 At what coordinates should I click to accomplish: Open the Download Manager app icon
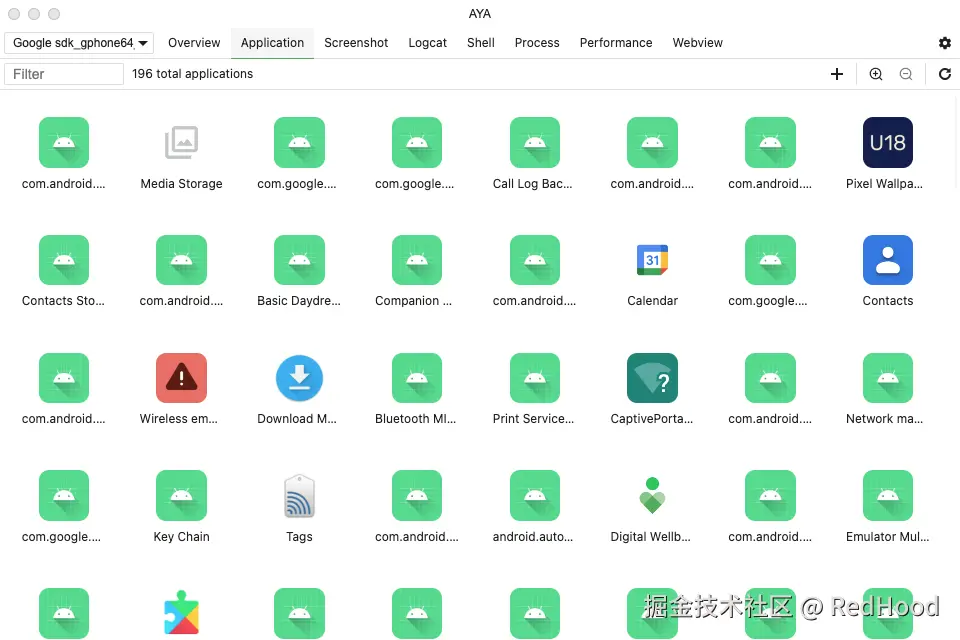[x=299, y=378]
